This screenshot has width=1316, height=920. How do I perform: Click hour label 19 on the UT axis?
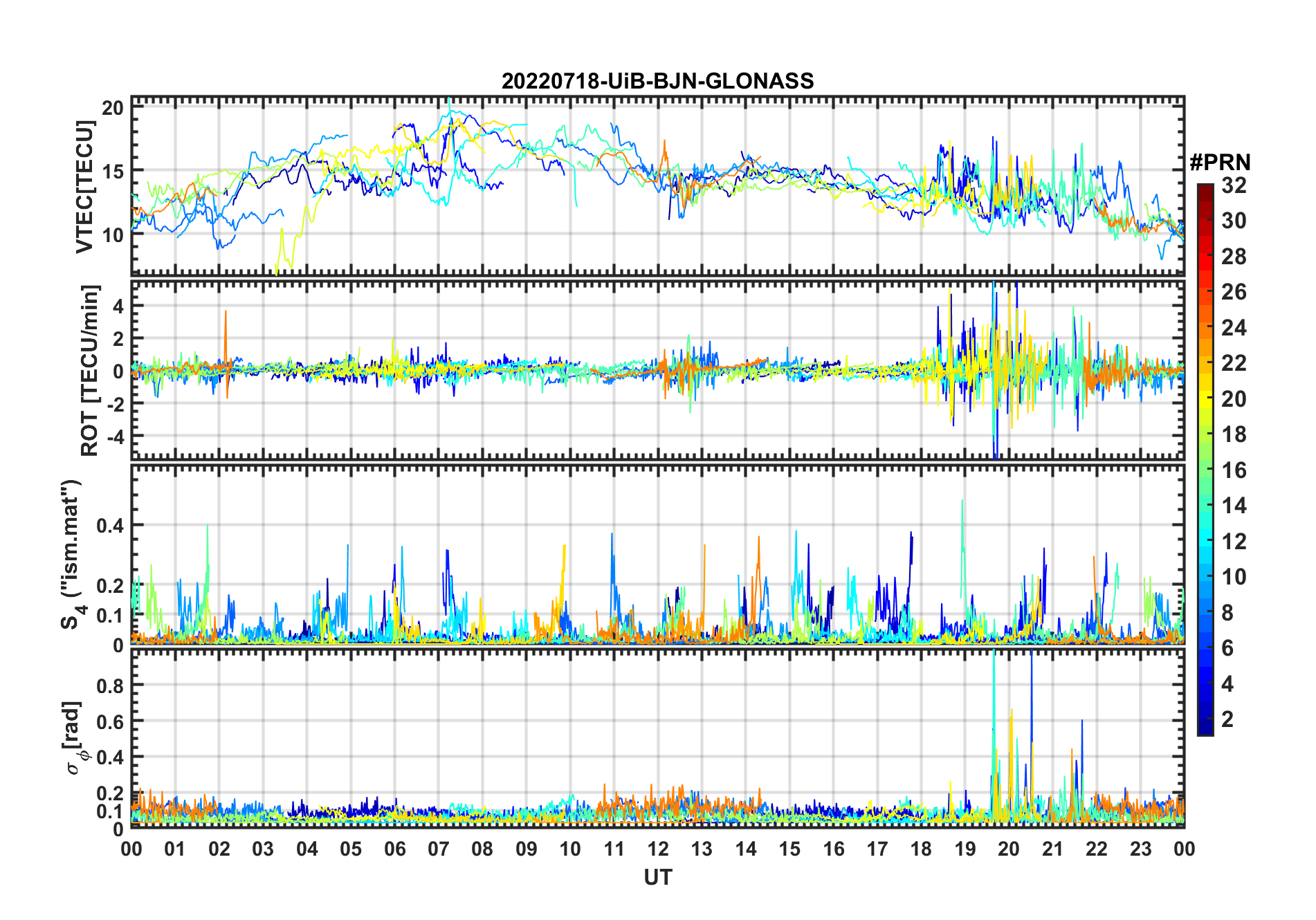(965, 849)
